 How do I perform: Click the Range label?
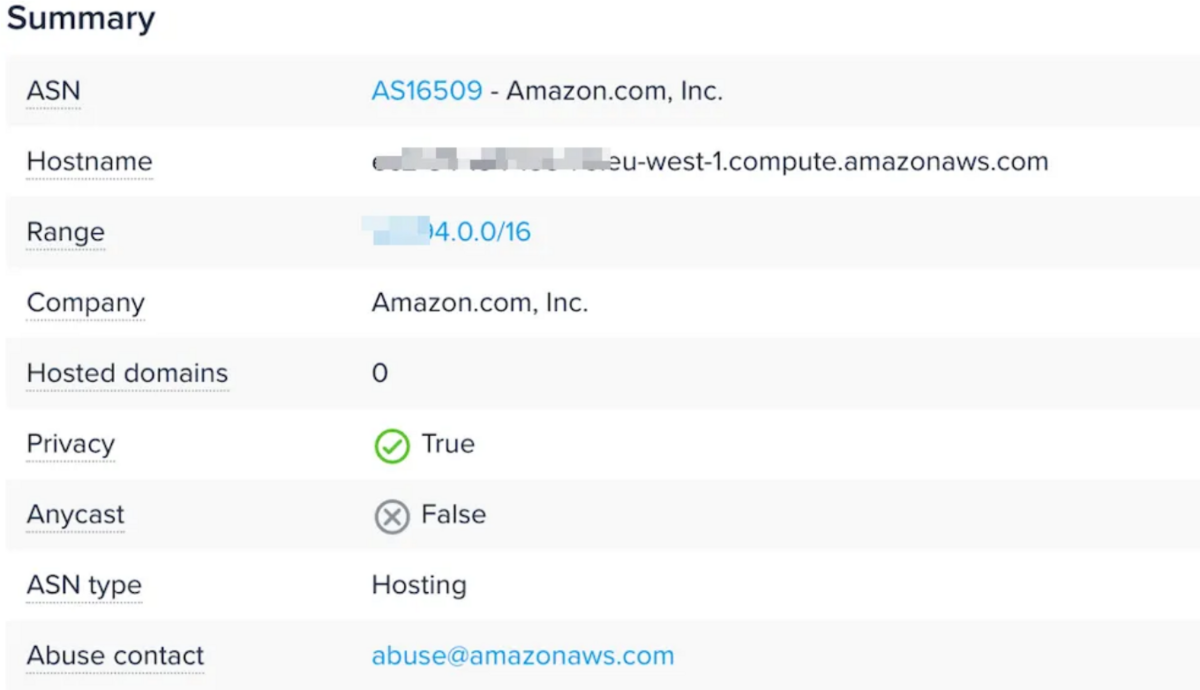tap(65, 232)
